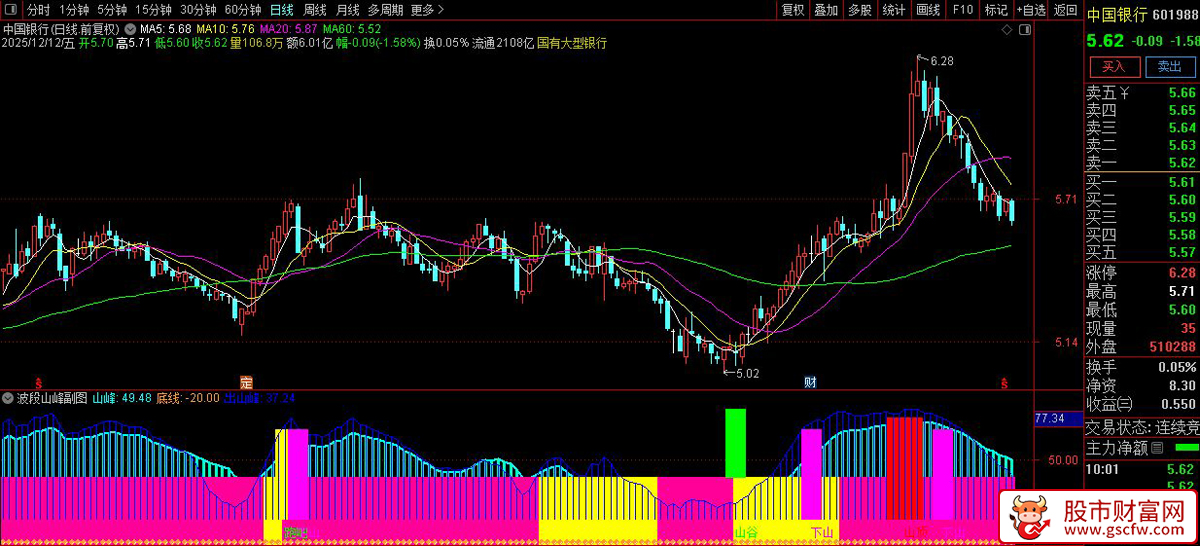Click the 6.28 high price marker
The image size is (1200, 546).
941,61
